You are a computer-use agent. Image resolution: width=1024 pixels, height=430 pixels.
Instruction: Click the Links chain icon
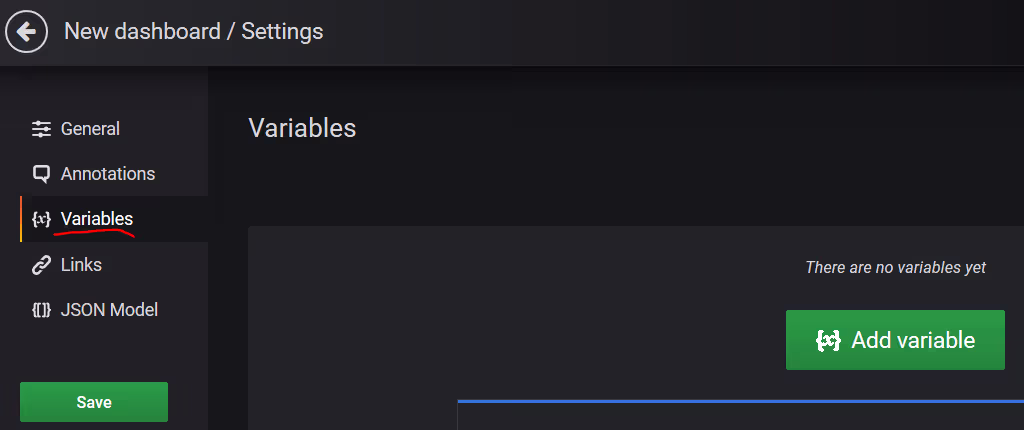click(41, 265)
